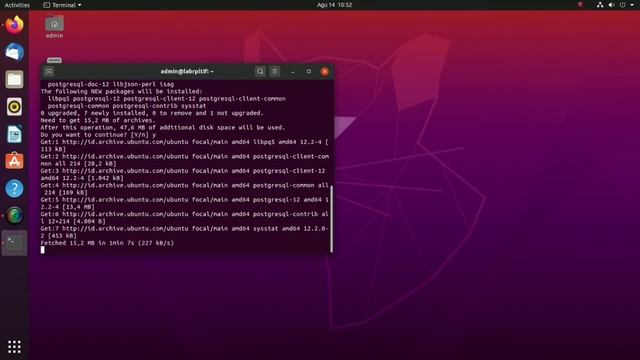The image size is (640, 360).
Task: Open Rhythmbox music player
Action: 14,107
